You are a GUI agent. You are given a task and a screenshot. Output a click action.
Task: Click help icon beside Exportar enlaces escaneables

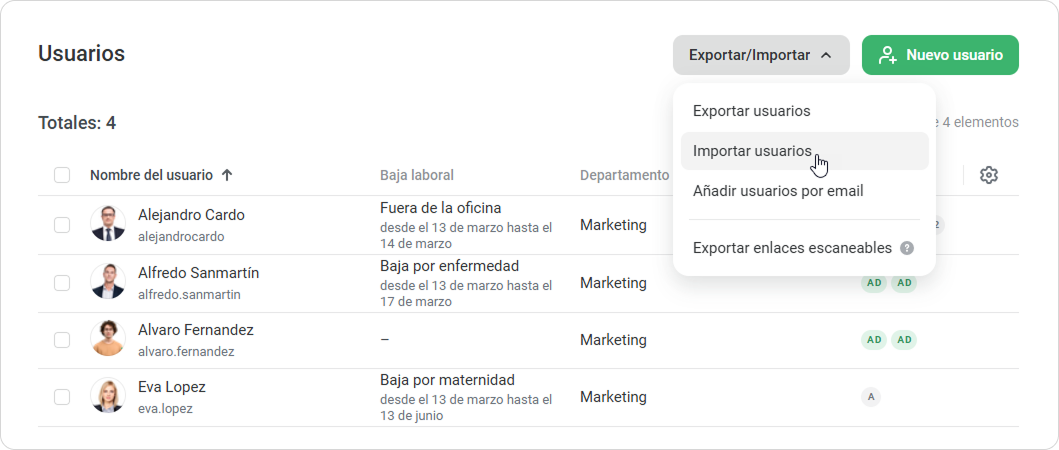tap(907, 248)
